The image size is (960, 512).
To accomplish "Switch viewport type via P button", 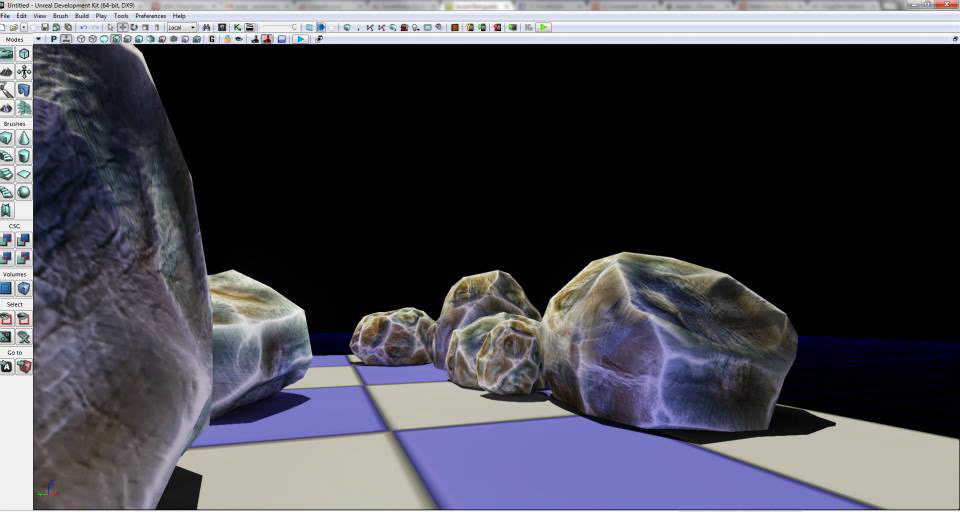I will pos(53,39).
